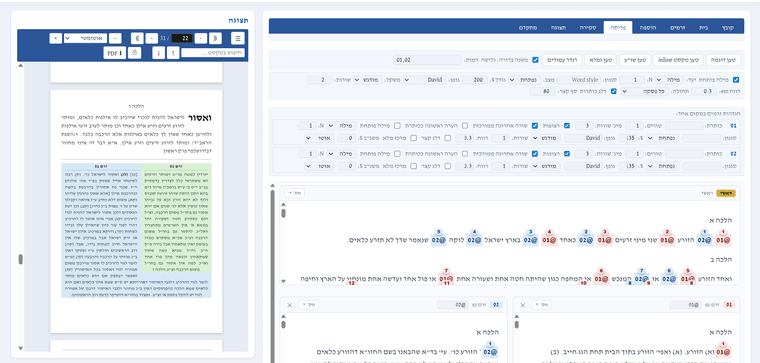Switch to the סקירה tab
Image resolution: width=760 pixels, height=363 pixels.
[x=589, y=28]
